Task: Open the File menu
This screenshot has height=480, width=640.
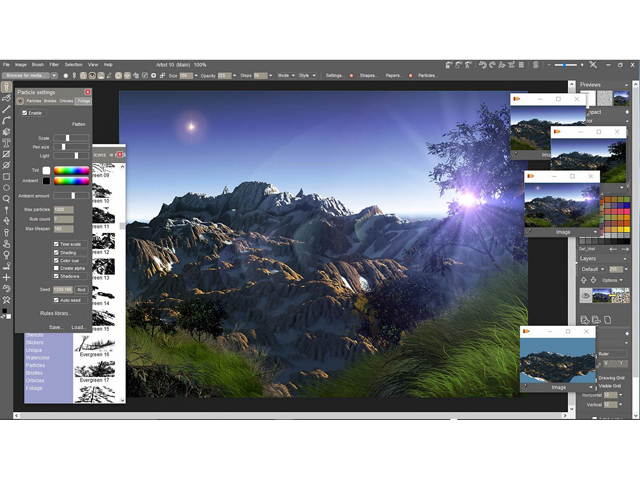Action: (6, 64)
